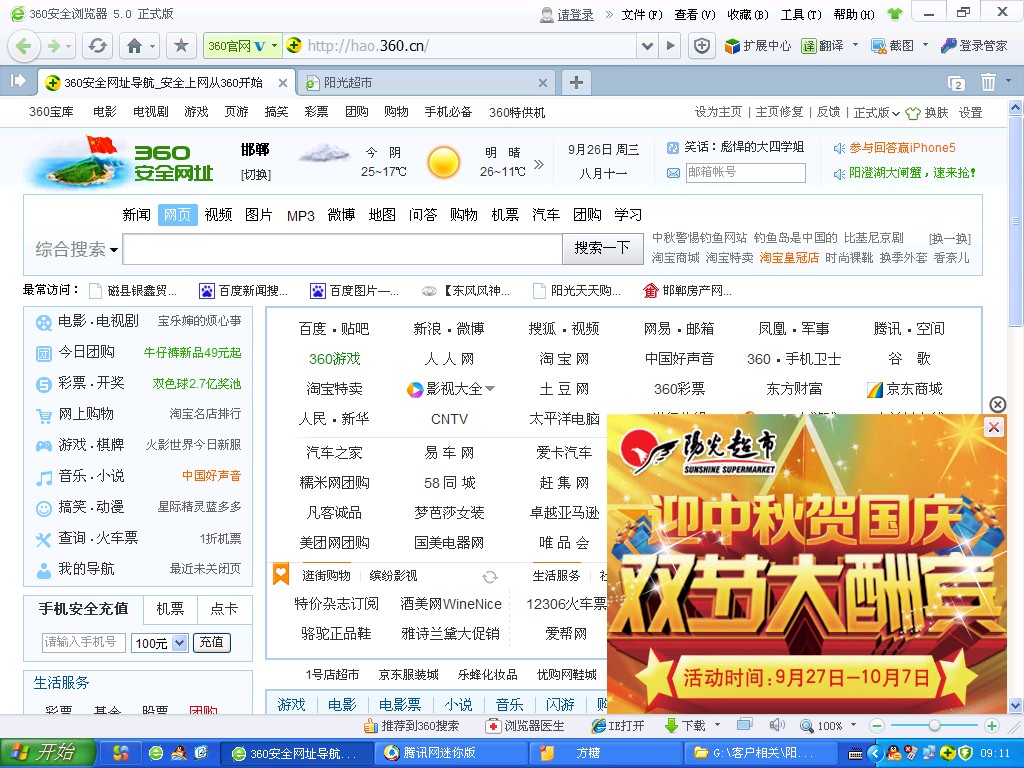Viewport: 1024px width, 768px height.
Task: Open the 文件(F) menu
Action: click(642, 14)
